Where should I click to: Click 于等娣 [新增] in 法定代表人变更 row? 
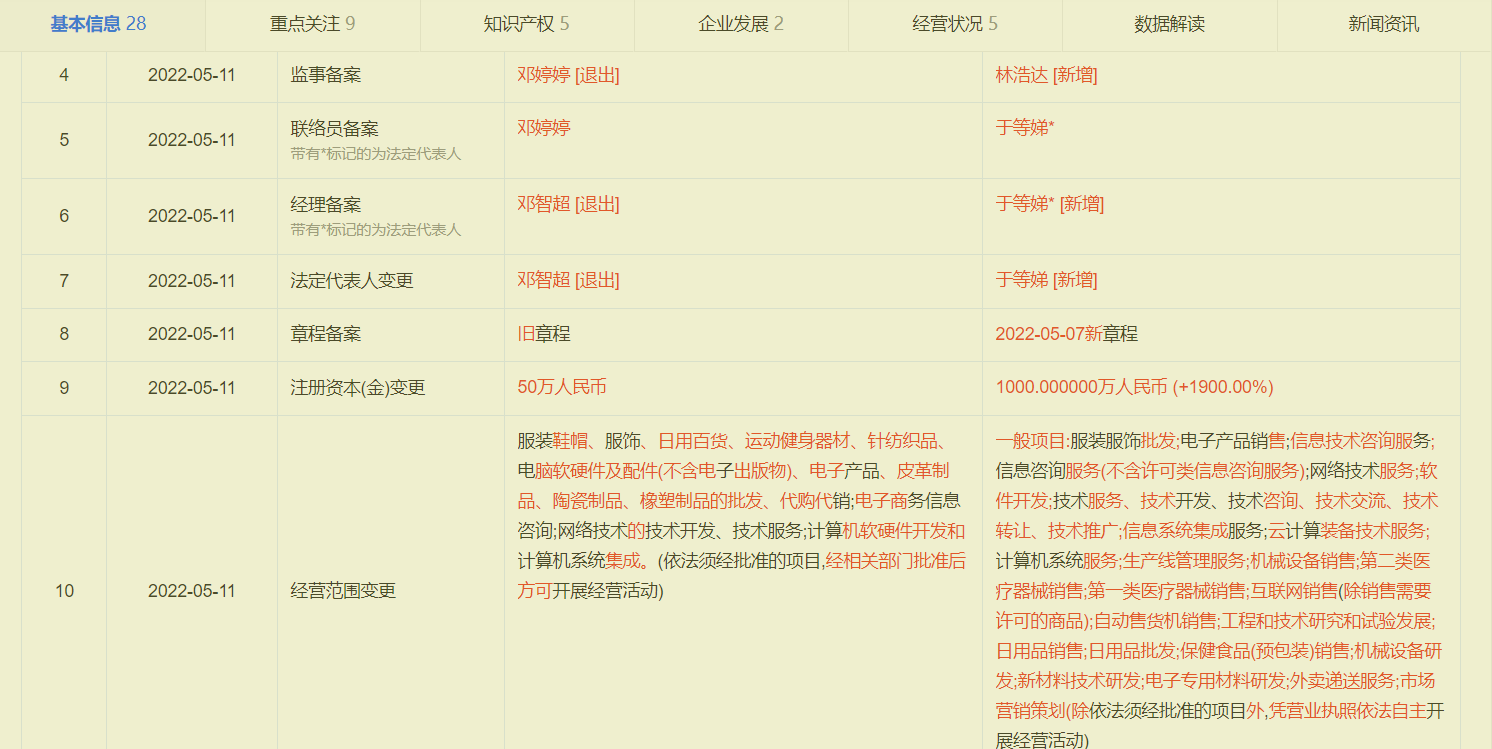[x=1040, y=280]
